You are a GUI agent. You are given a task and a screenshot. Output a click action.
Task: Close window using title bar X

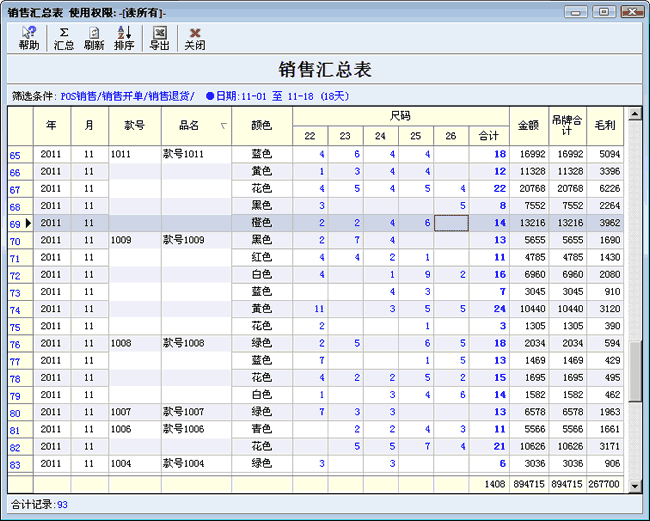[632, 12]
